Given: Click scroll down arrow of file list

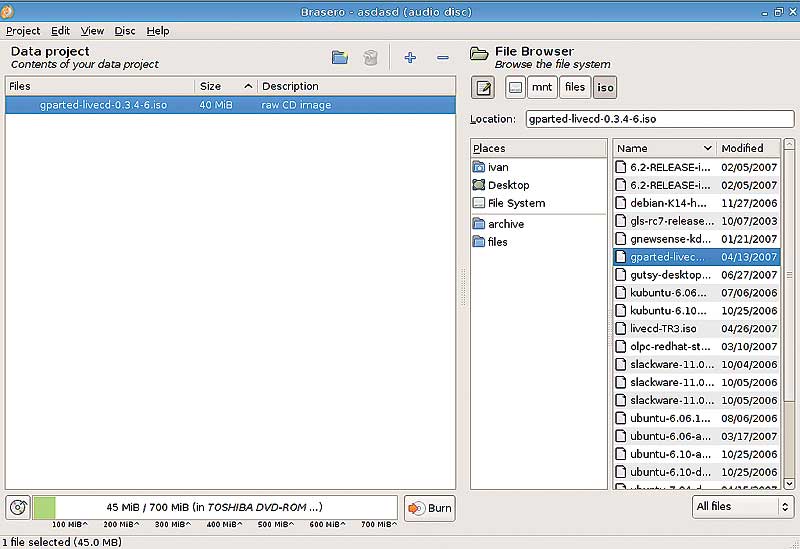Looking at the screenshot, I should tap(789, 483).
